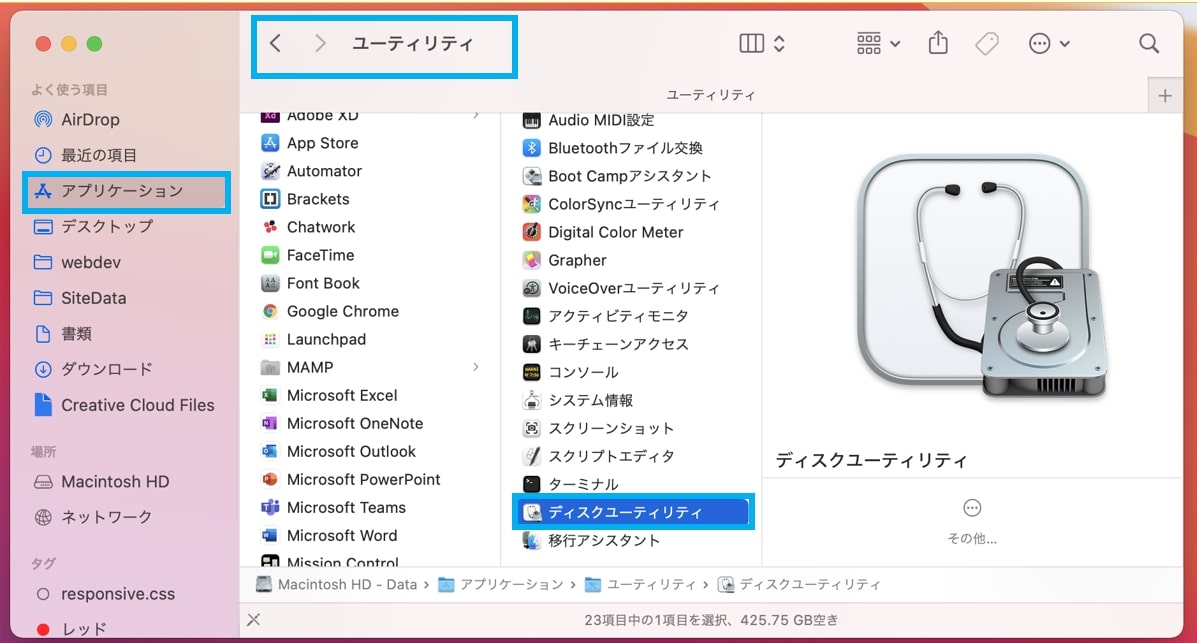Go forward with the right chevron button

(x=320, y=44)
